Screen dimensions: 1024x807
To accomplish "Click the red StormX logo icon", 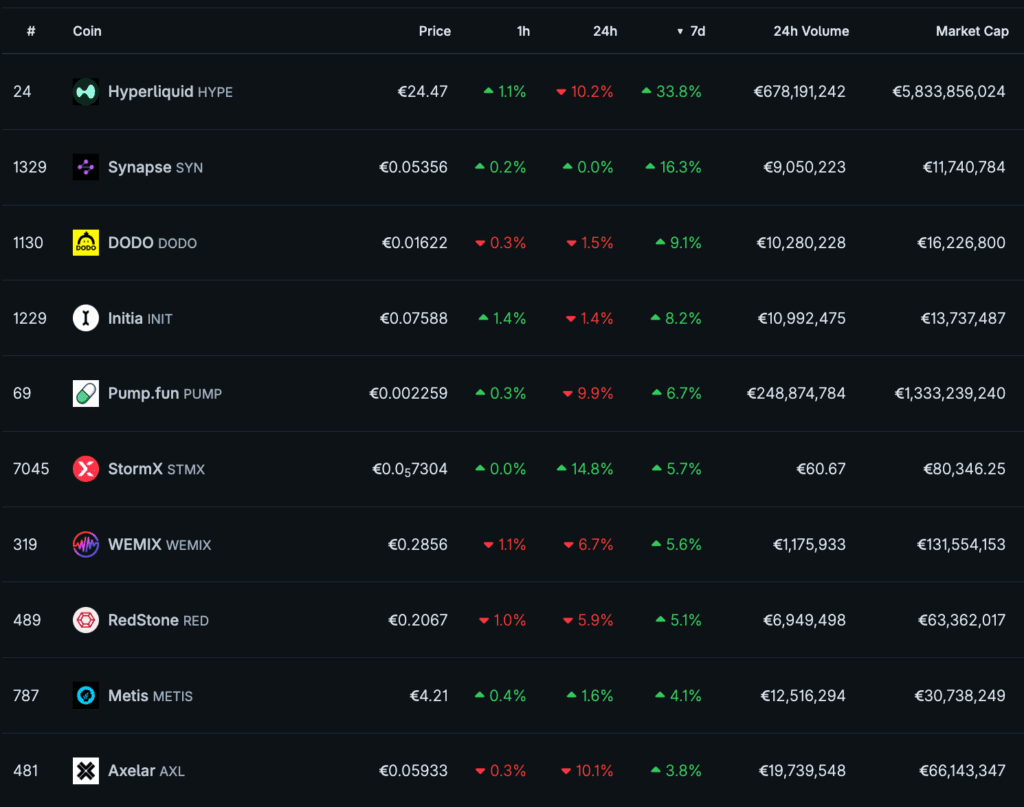I will 86,469.
